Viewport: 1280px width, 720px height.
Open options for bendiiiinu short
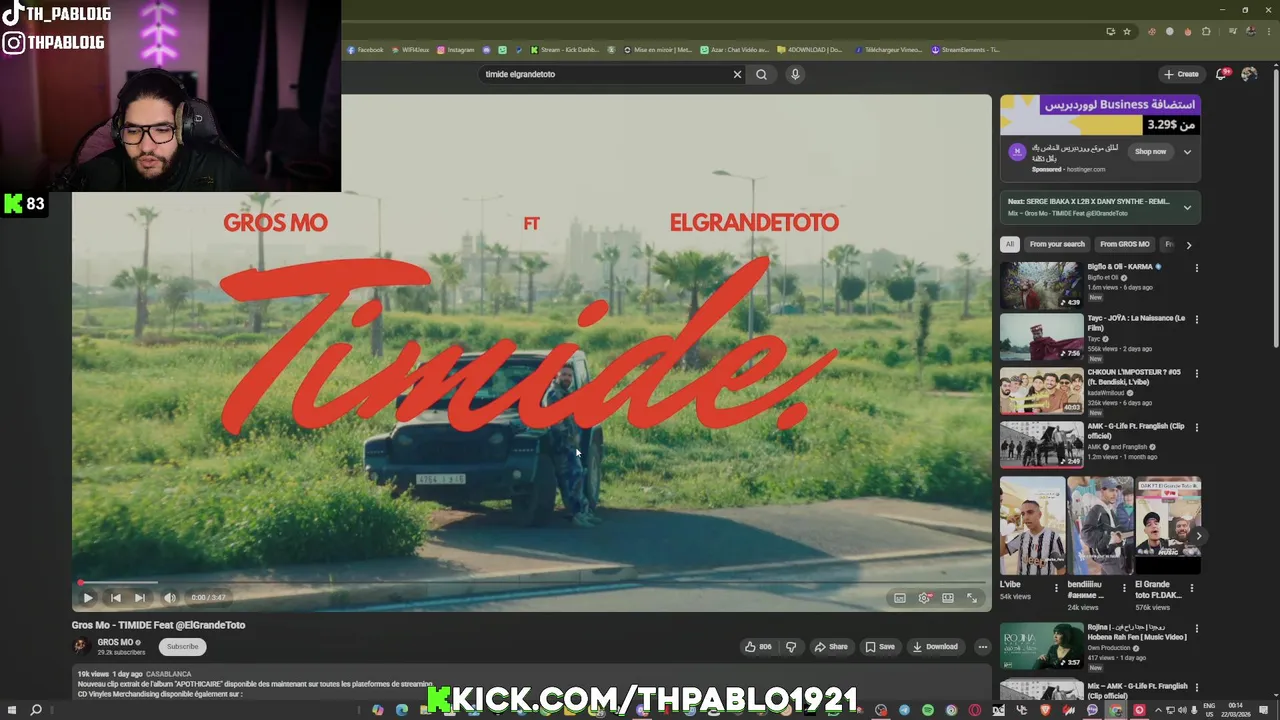(1123, 587)
